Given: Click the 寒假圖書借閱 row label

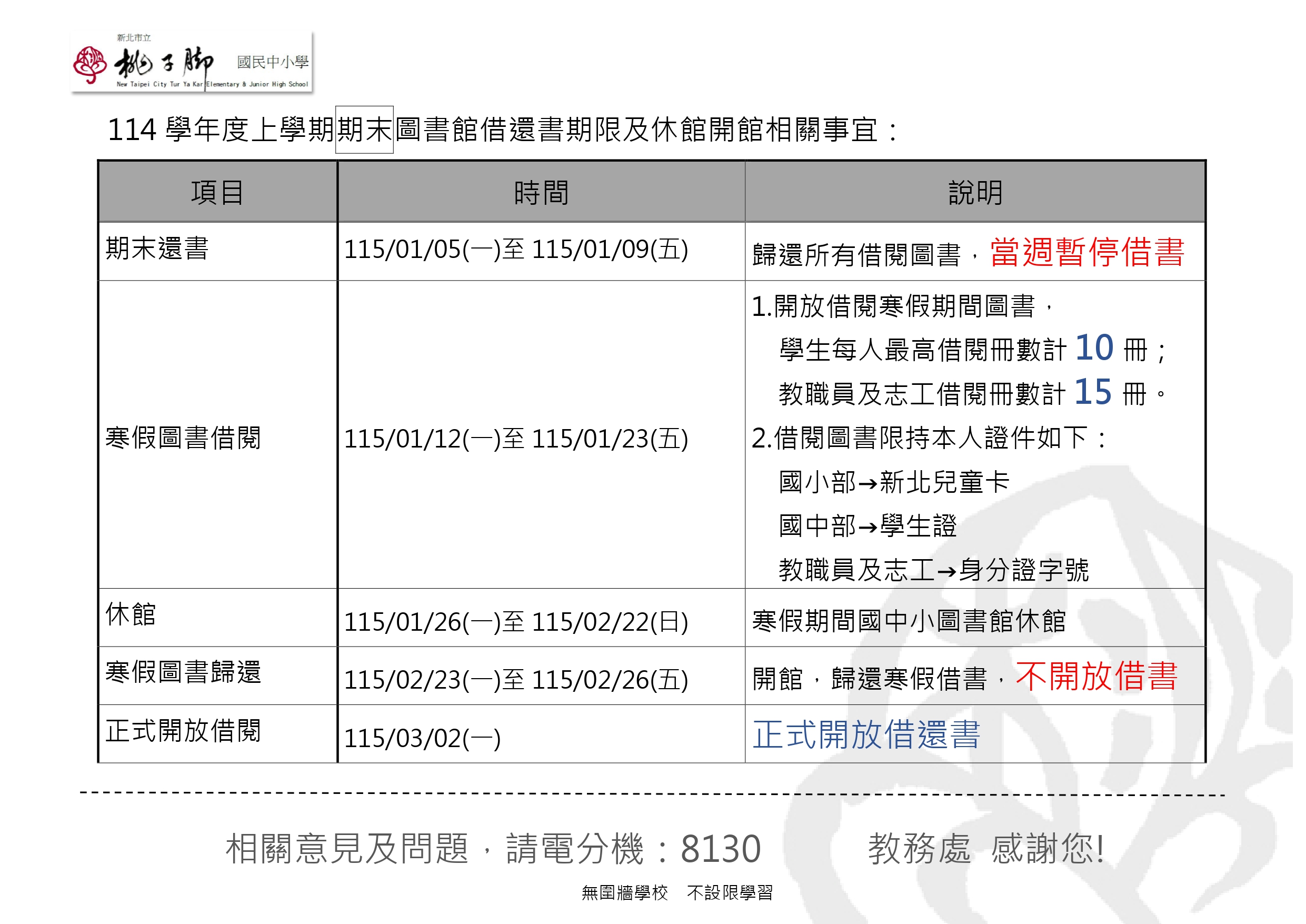Looking at the screenshot, I should (x=183, y=438).
